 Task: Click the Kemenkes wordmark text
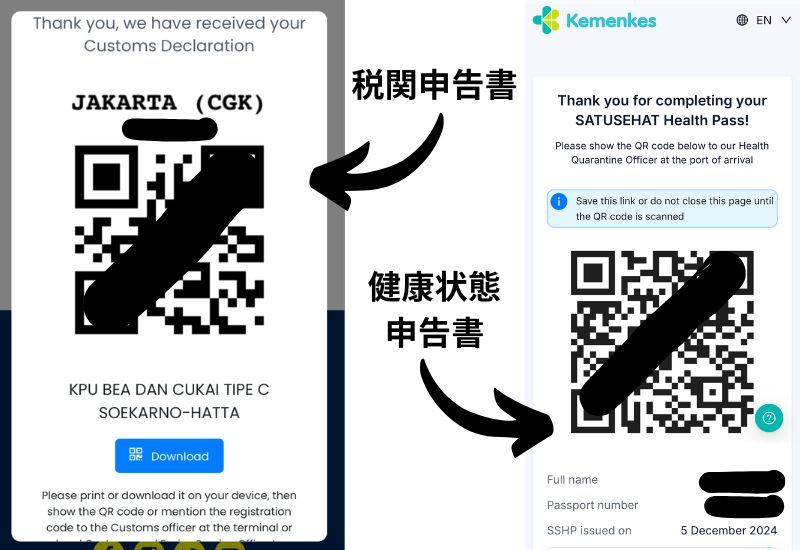611,21
